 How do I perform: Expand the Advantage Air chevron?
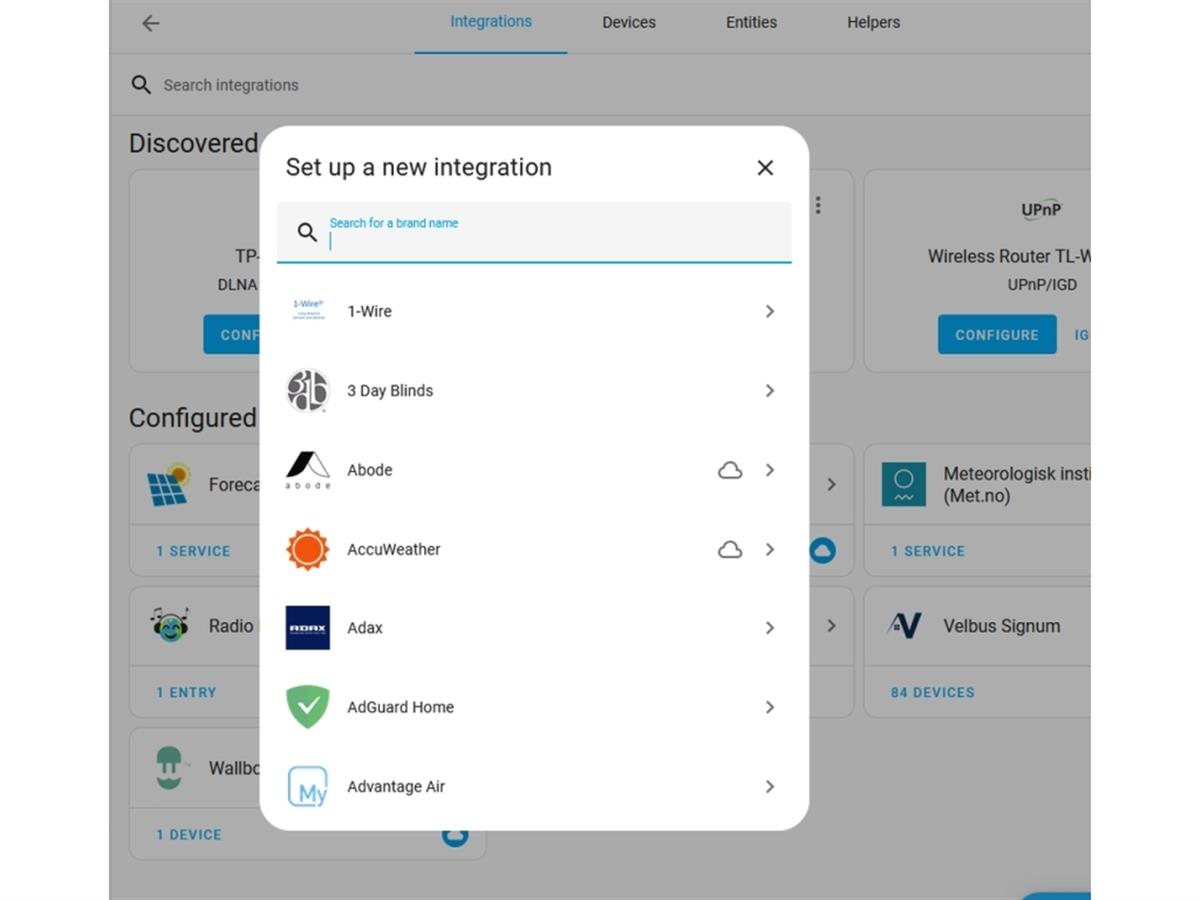click(769, 787)
